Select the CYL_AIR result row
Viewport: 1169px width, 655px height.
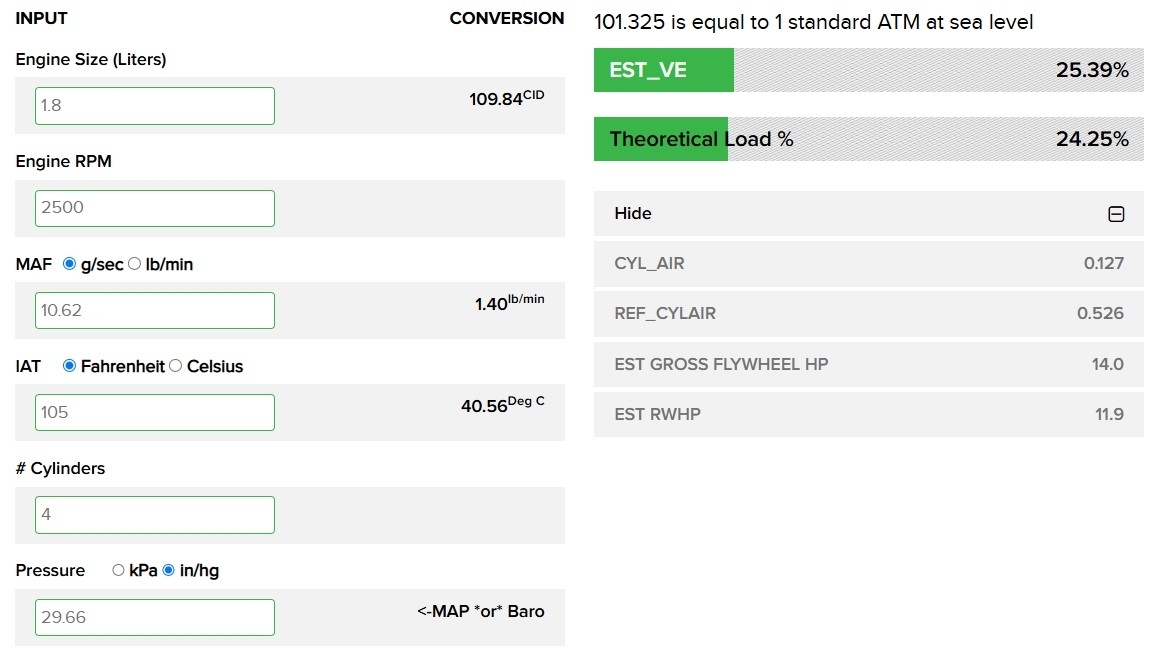click(x=868, y=264)
